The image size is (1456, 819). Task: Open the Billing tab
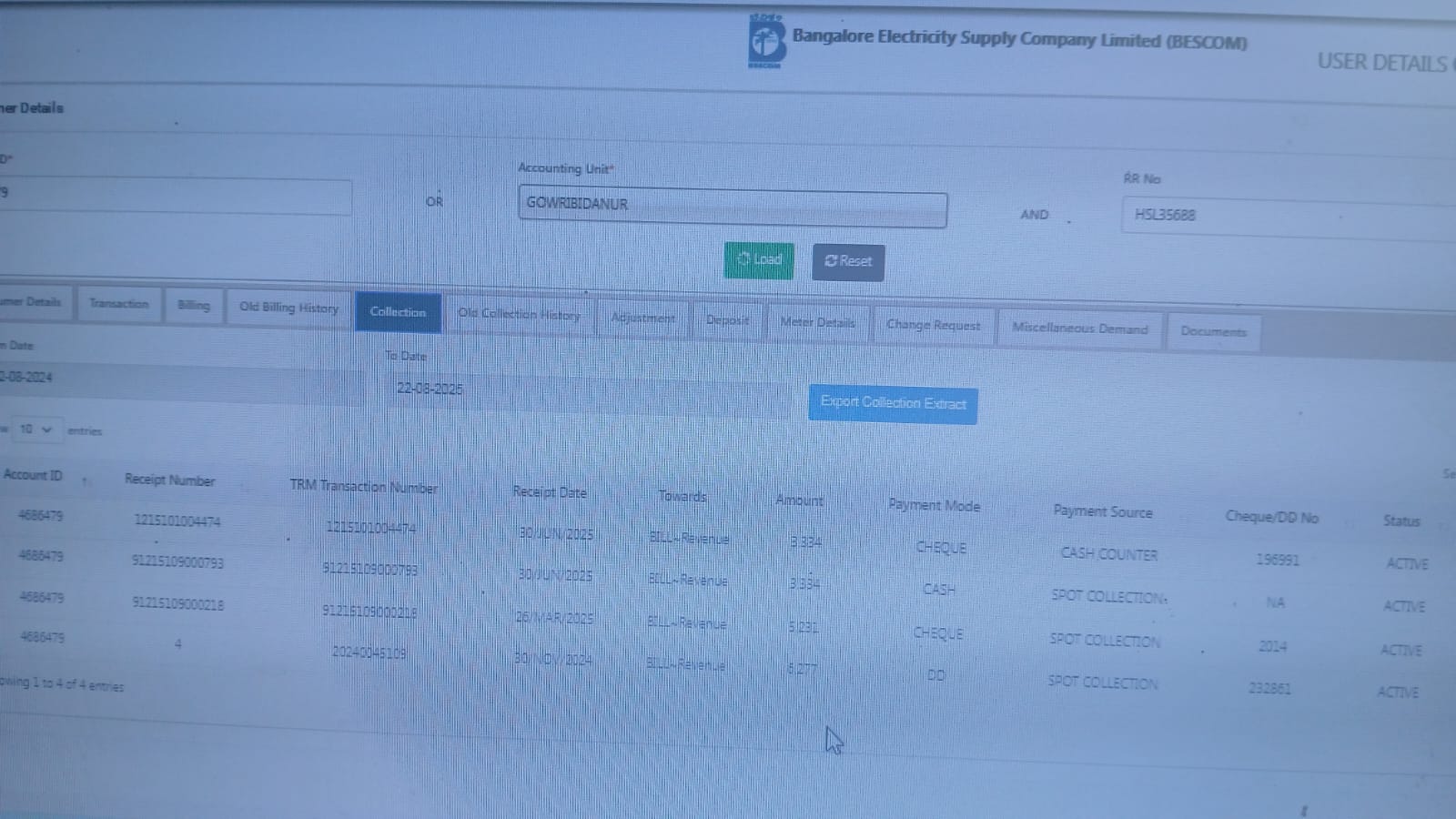click(193, 306)
